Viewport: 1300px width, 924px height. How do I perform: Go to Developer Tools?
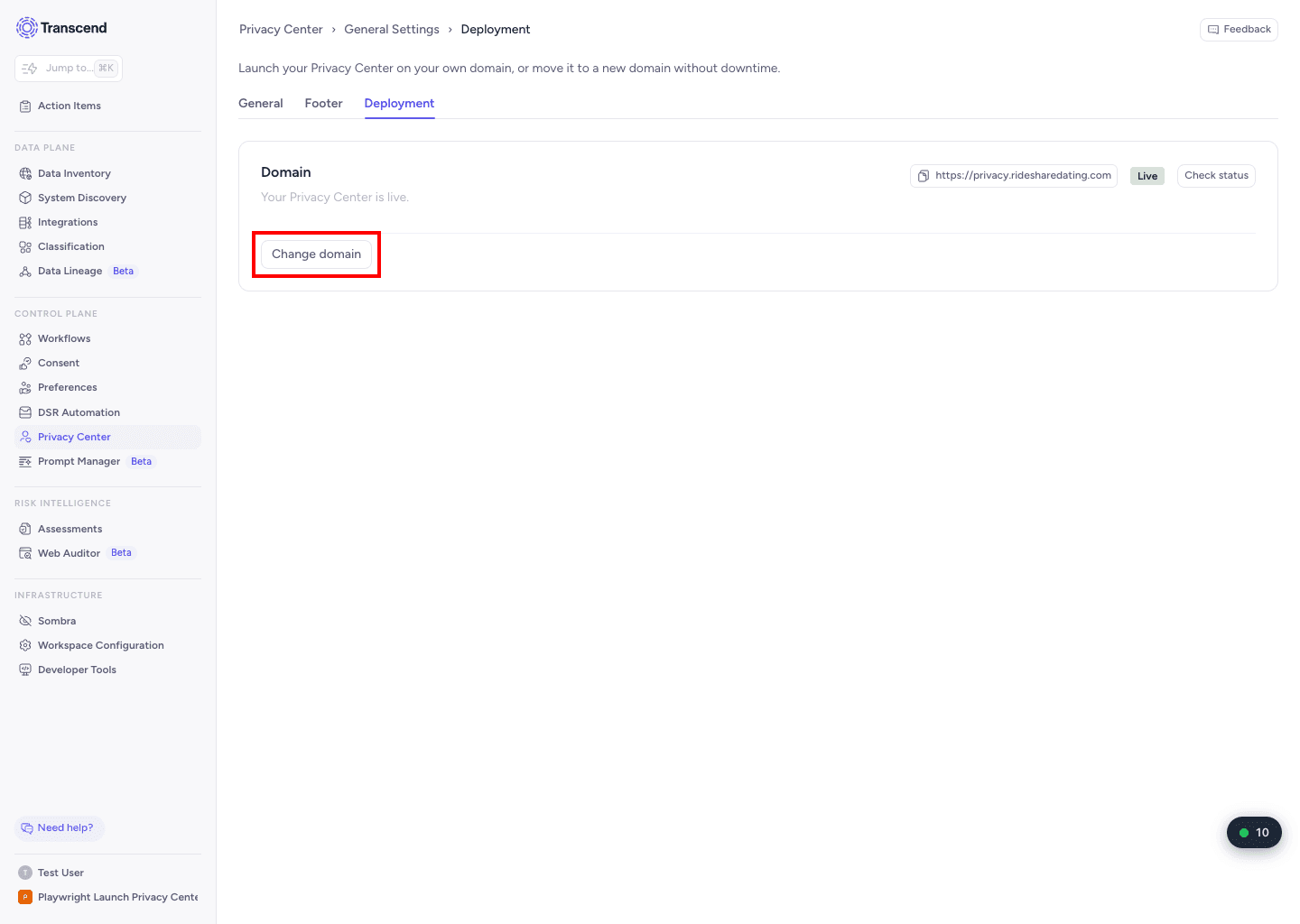107,670
